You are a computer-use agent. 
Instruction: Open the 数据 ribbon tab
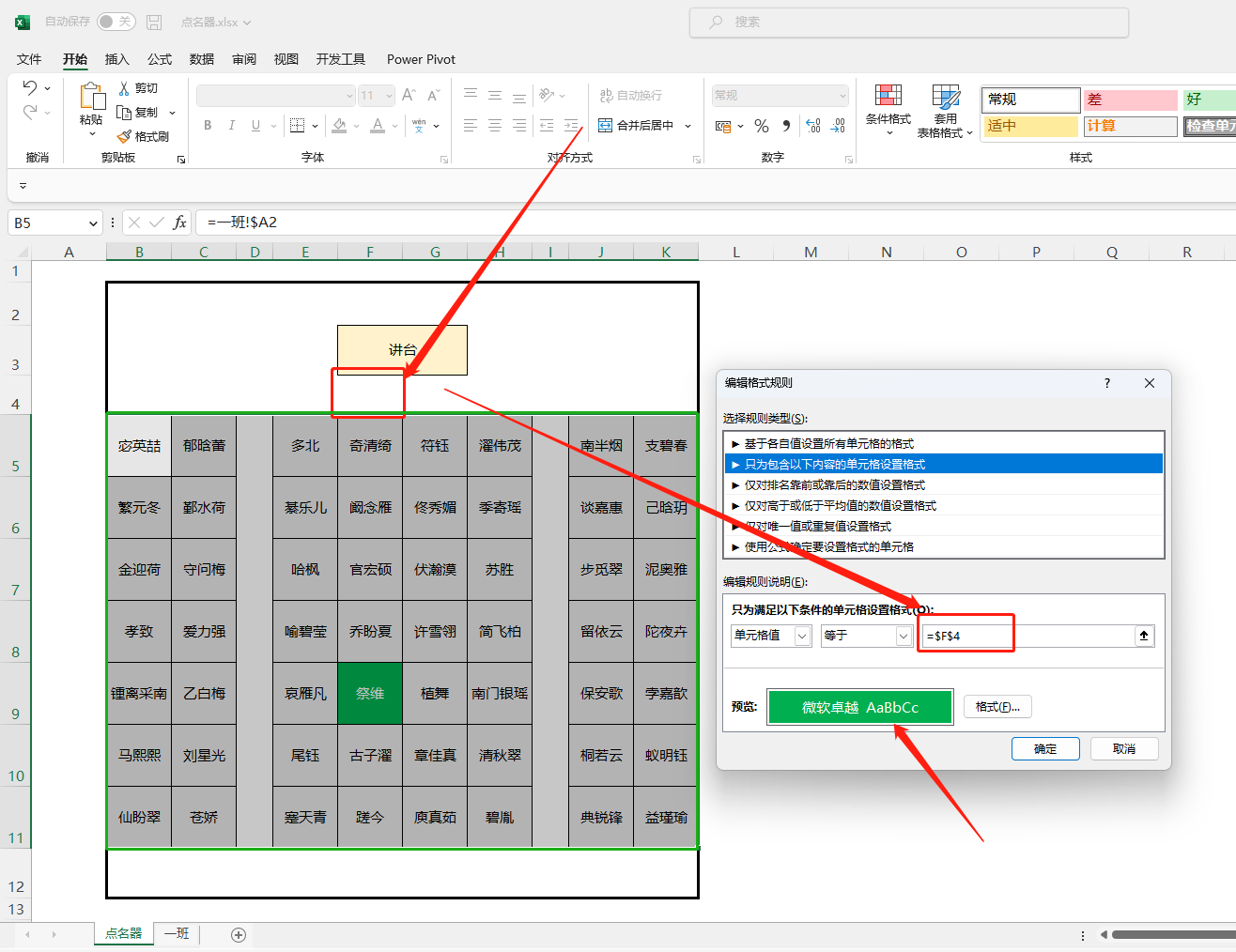202,59
